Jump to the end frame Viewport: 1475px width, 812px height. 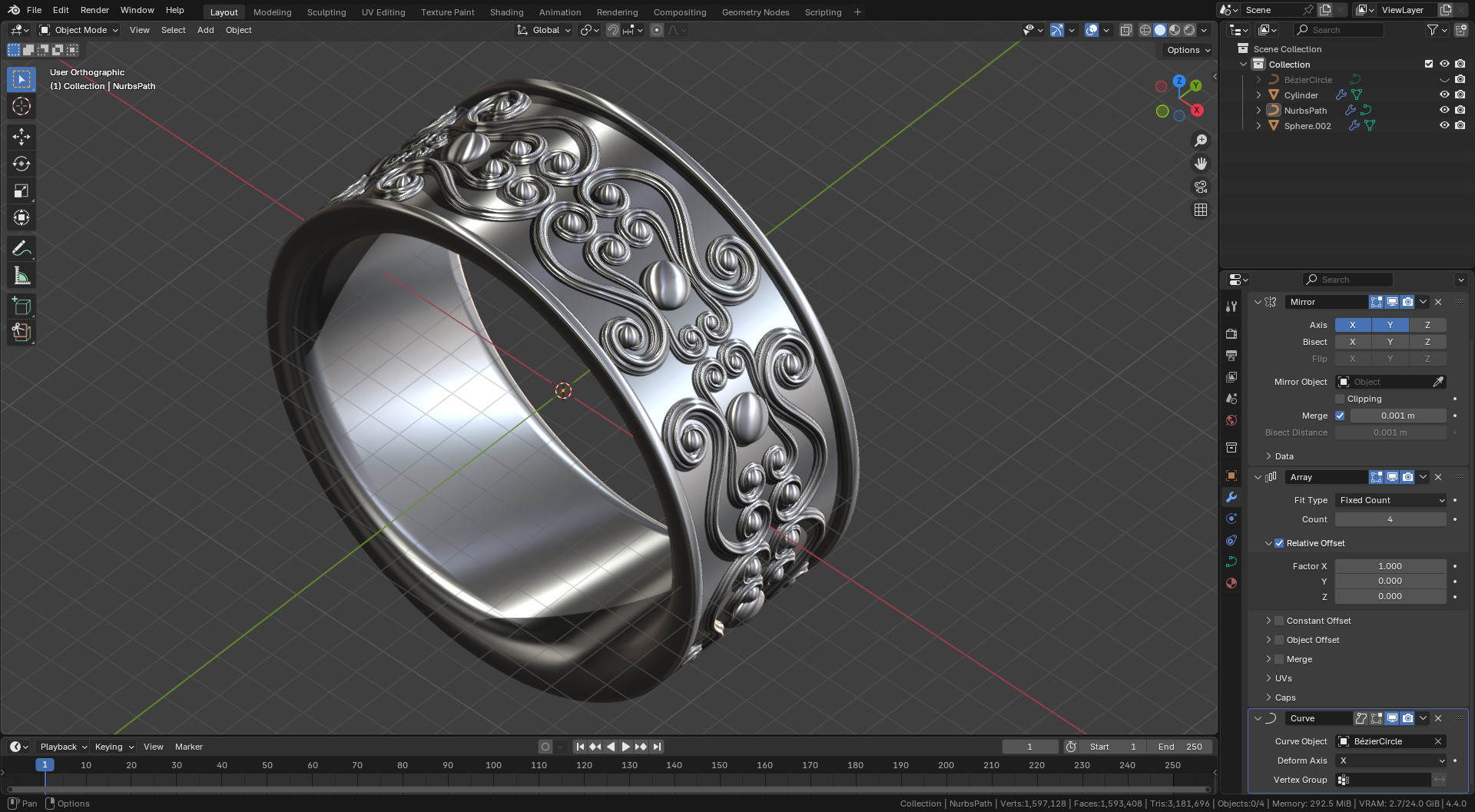point(657,747)
